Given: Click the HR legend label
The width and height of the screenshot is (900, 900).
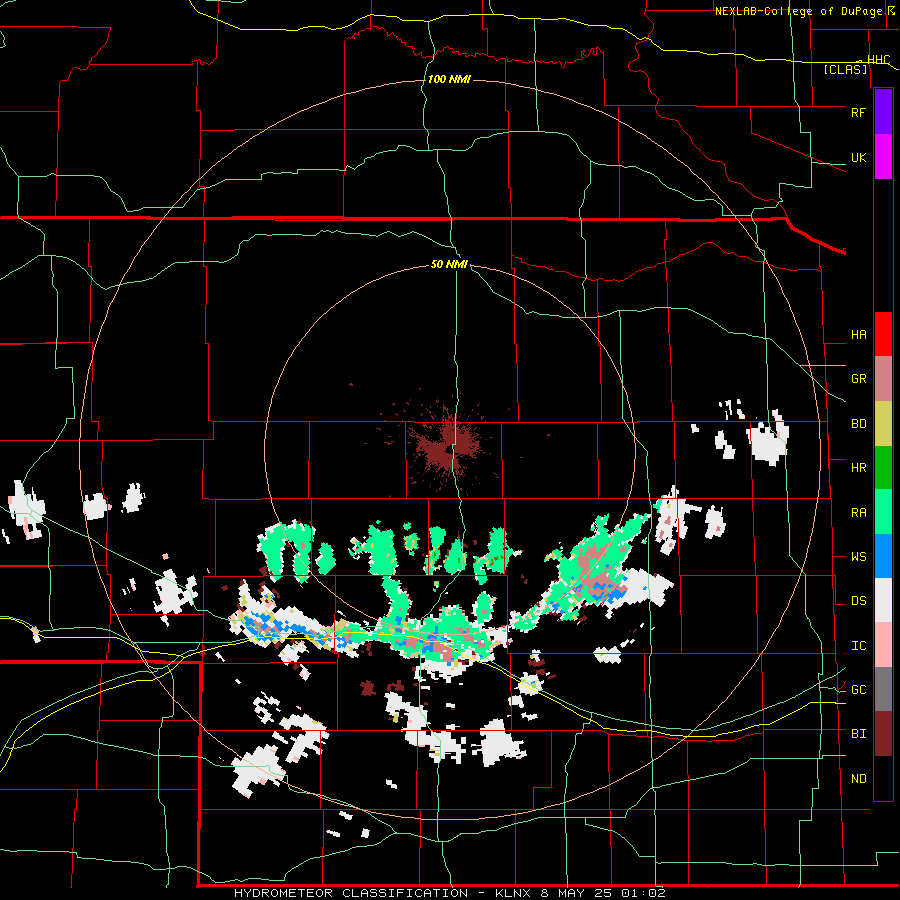Looking at the screenshot, I should coord(858,468).
